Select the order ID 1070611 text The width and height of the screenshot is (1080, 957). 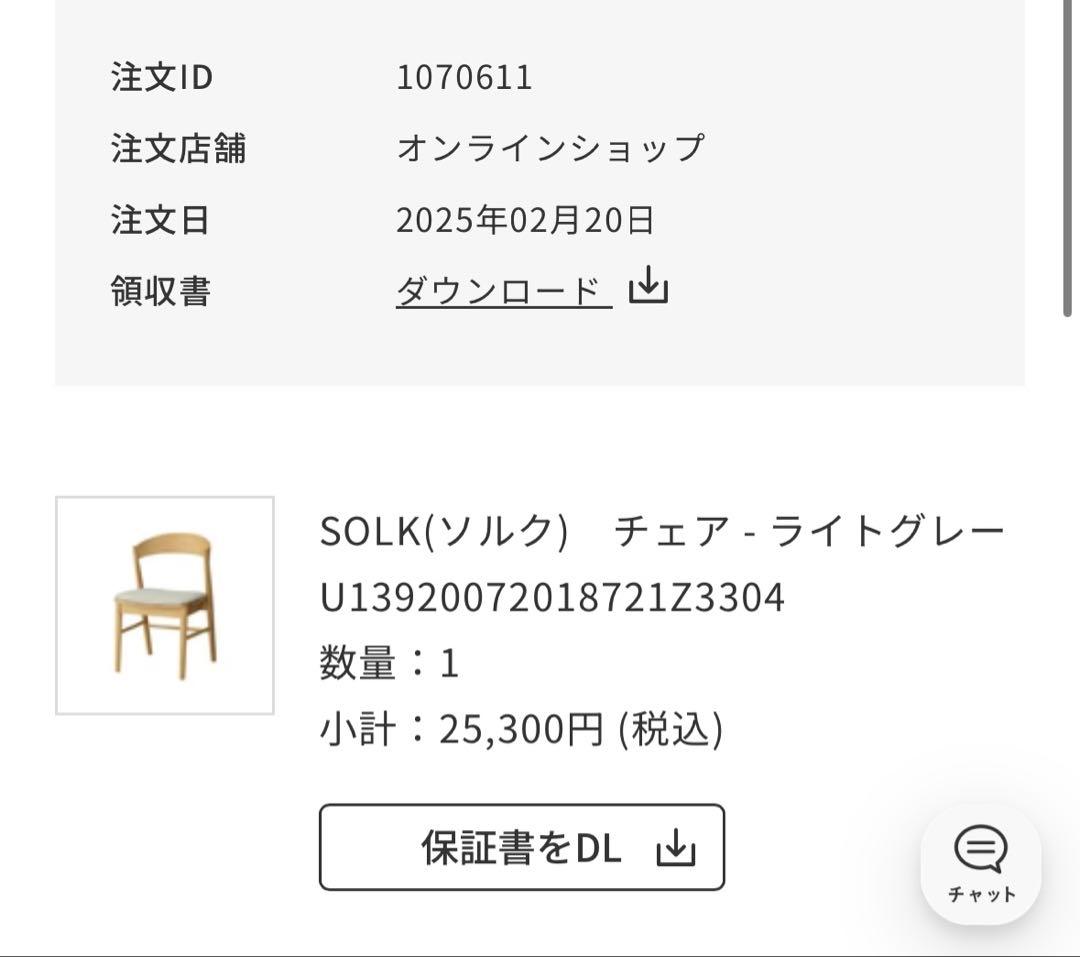click(466, 77)
